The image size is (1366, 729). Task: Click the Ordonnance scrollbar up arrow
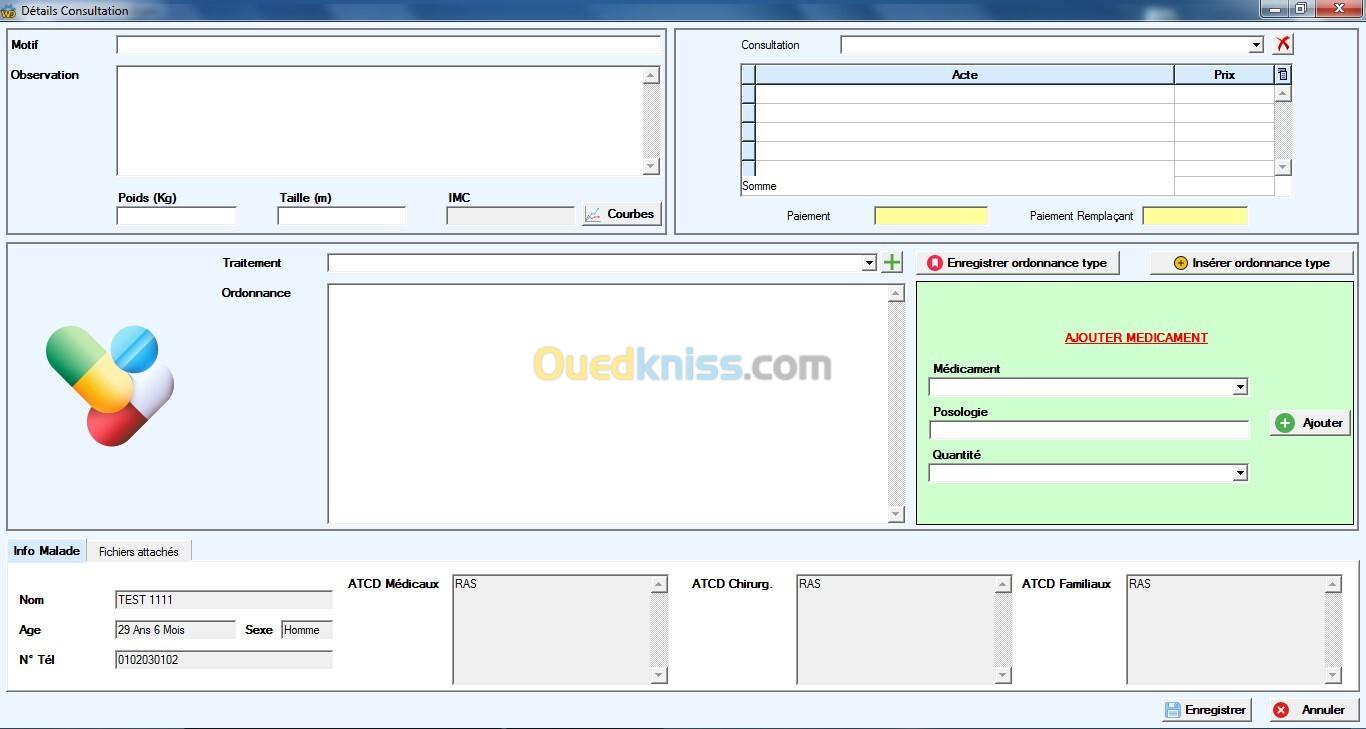tap(896, 293)
